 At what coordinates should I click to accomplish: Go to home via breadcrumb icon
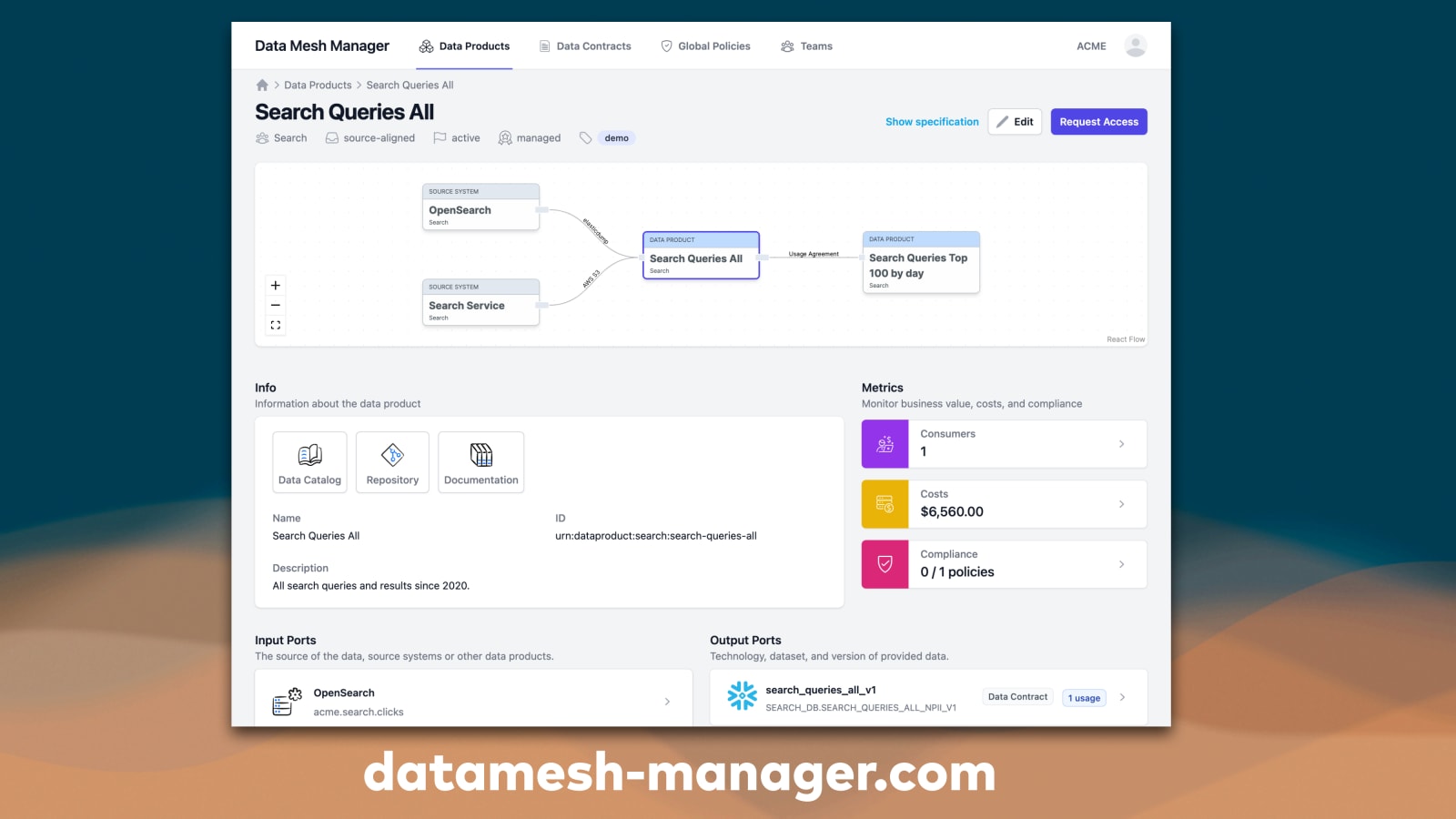tap(262, 85)
